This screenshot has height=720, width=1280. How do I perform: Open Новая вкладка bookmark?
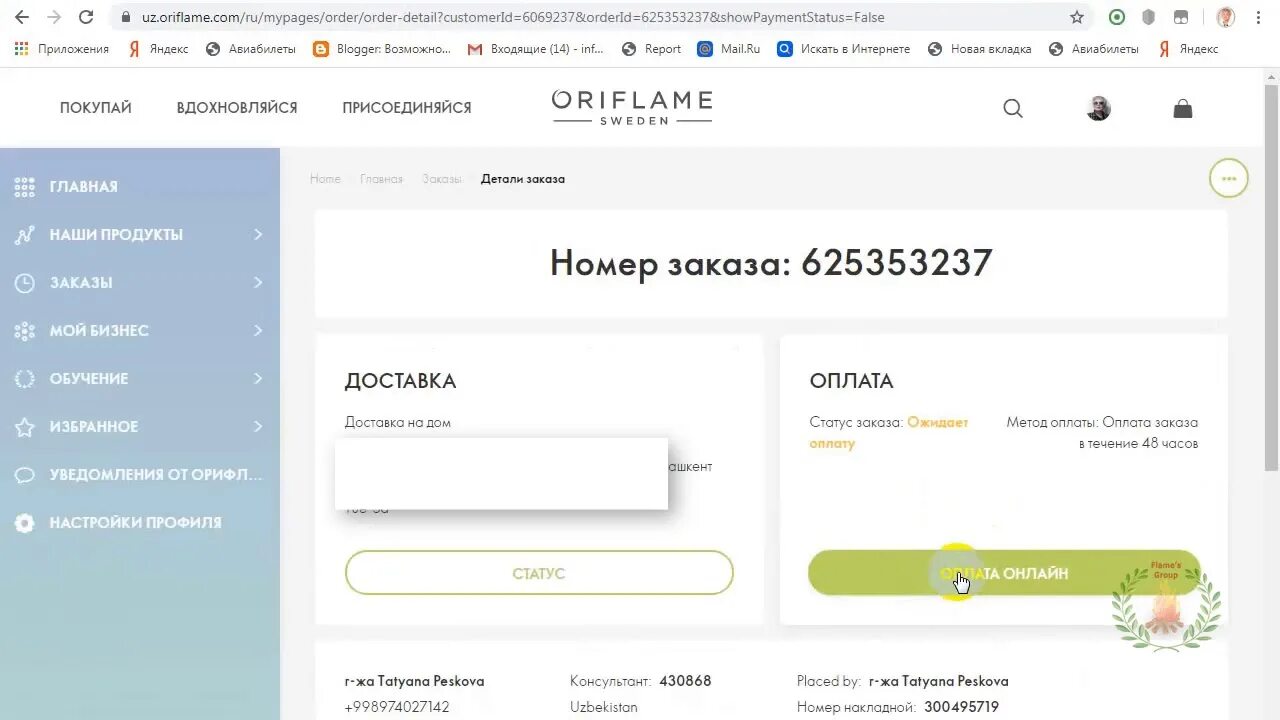tap(979, 48)
